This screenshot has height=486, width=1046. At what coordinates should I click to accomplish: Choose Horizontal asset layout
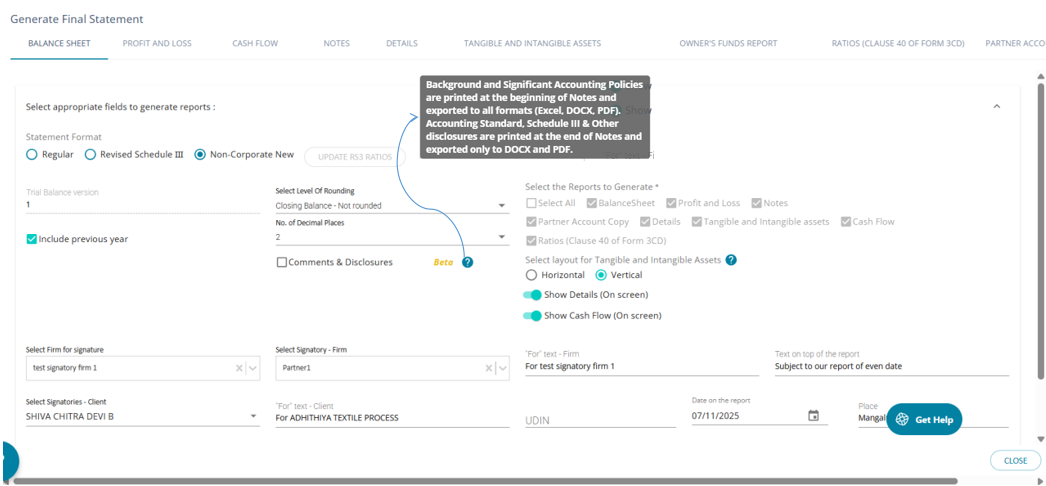tap(531, 275)
